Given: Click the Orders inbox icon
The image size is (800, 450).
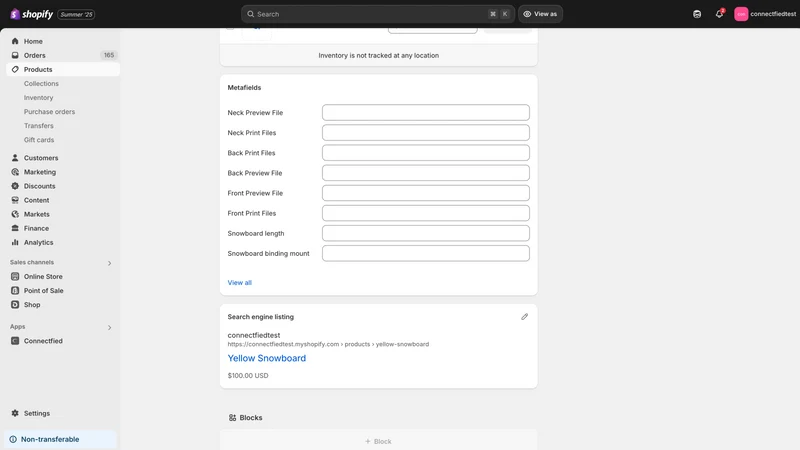Looking at the screenshot, I should [x=15, y=55].
